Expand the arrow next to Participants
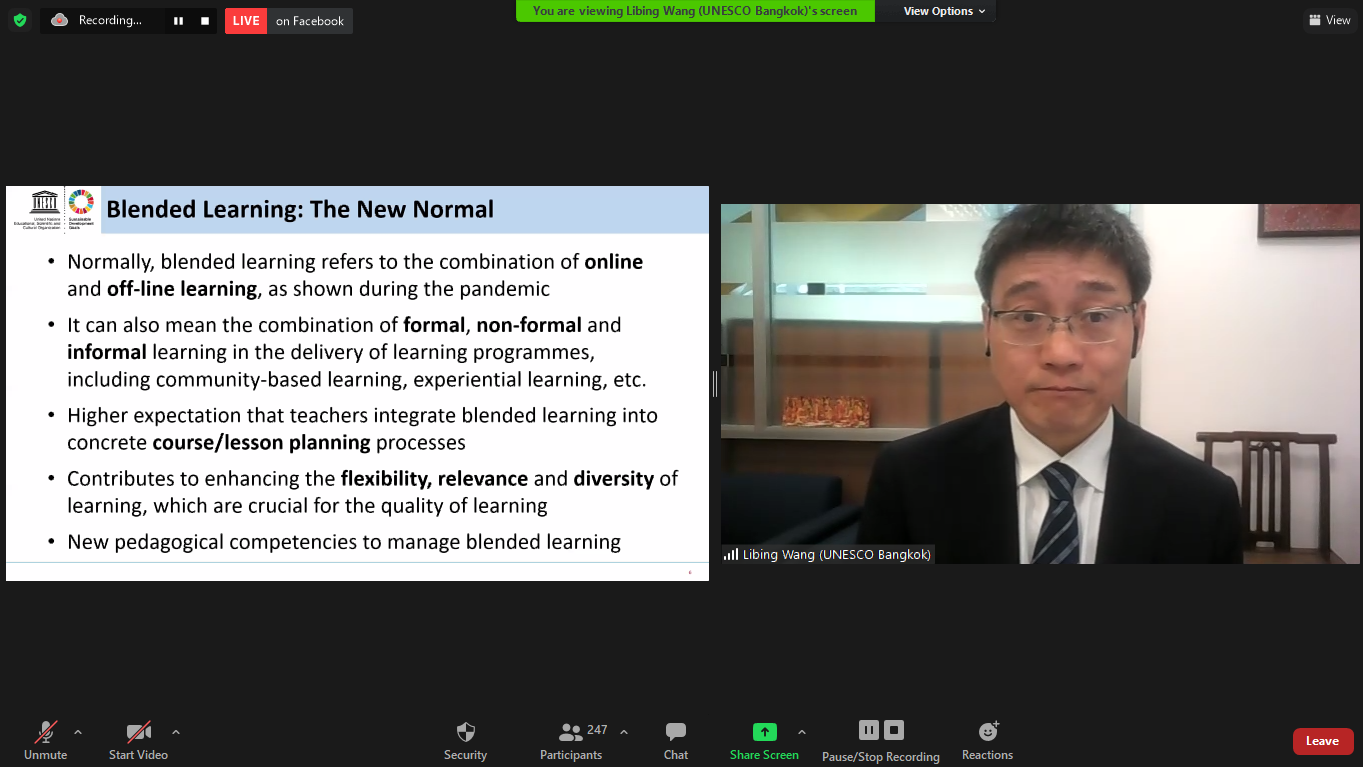Screen dimensions: 1363x767 pos(624,732)
